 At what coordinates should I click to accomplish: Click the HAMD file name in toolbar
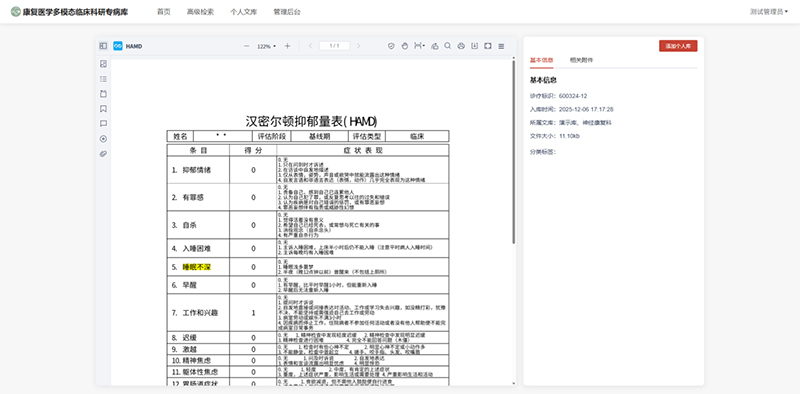134,46
